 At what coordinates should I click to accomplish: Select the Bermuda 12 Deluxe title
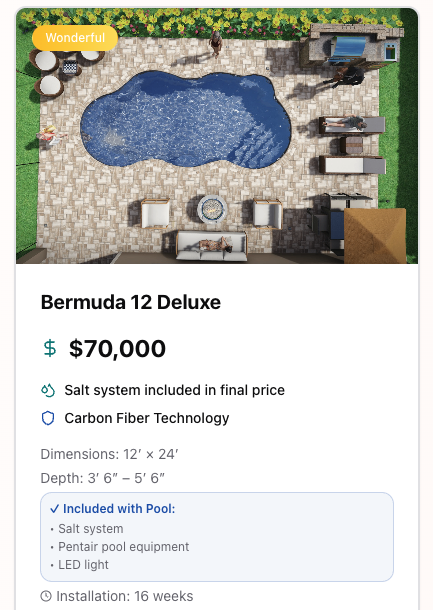point(131,302)
